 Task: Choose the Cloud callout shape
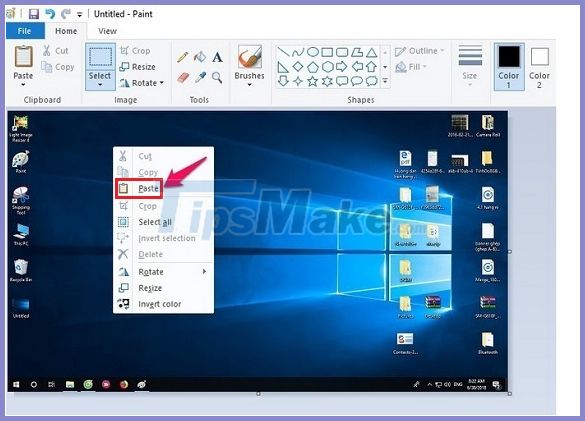[x=372, y=81]
